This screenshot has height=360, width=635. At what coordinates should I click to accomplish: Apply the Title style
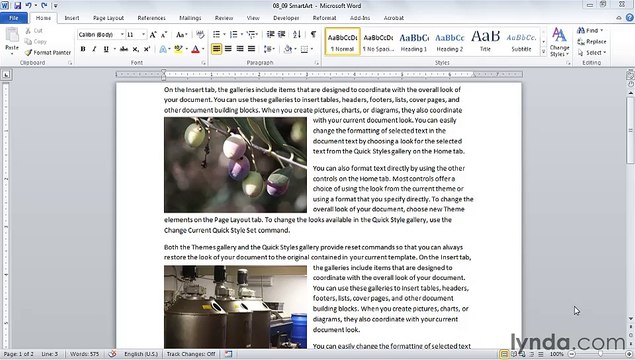(485, 42)
